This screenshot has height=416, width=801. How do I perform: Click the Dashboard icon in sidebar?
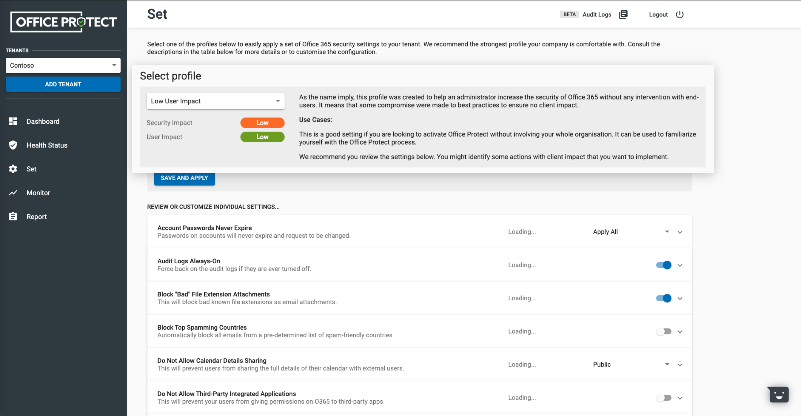13,121
